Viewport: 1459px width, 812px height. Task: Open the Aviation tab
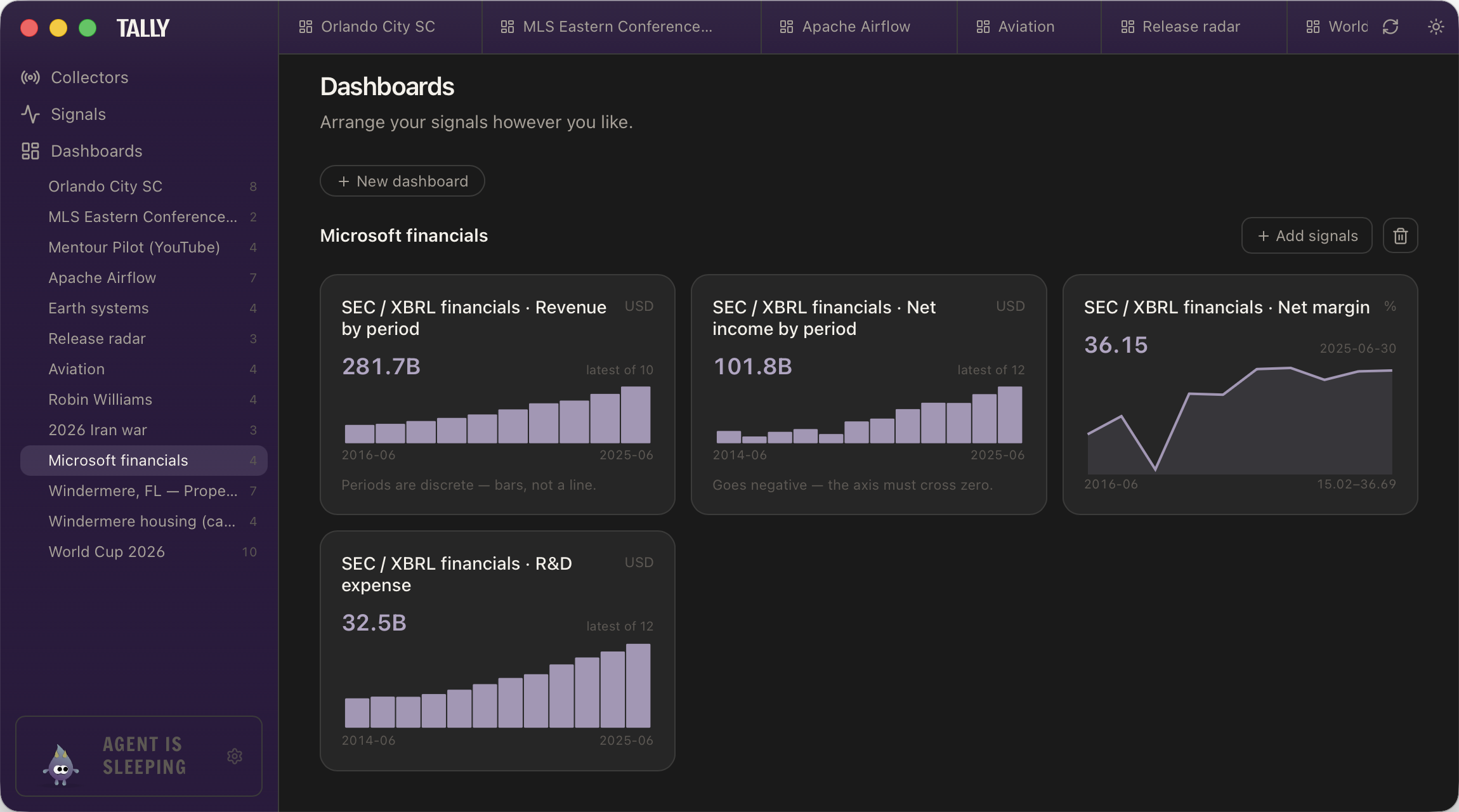pyautogui.click(x=1029, y=27)
